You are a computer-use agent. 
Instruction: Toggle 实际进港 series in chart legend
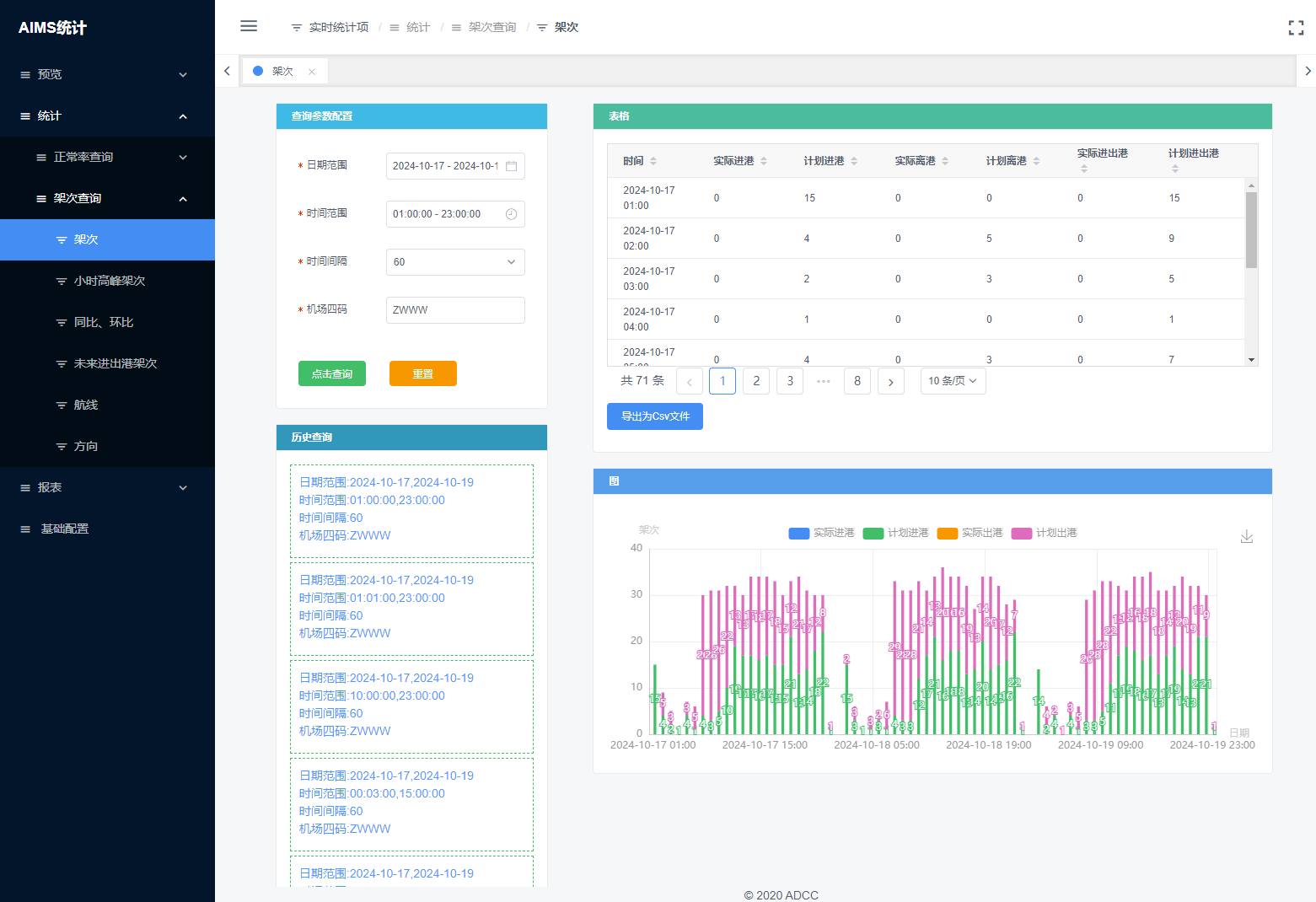pos(821,533)
